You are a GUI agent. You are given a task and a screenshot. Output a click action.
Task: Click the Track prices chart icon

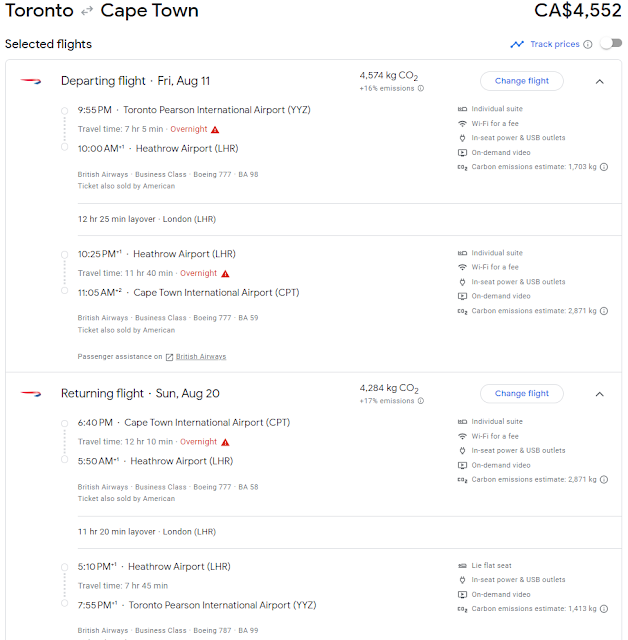[517, 44]
